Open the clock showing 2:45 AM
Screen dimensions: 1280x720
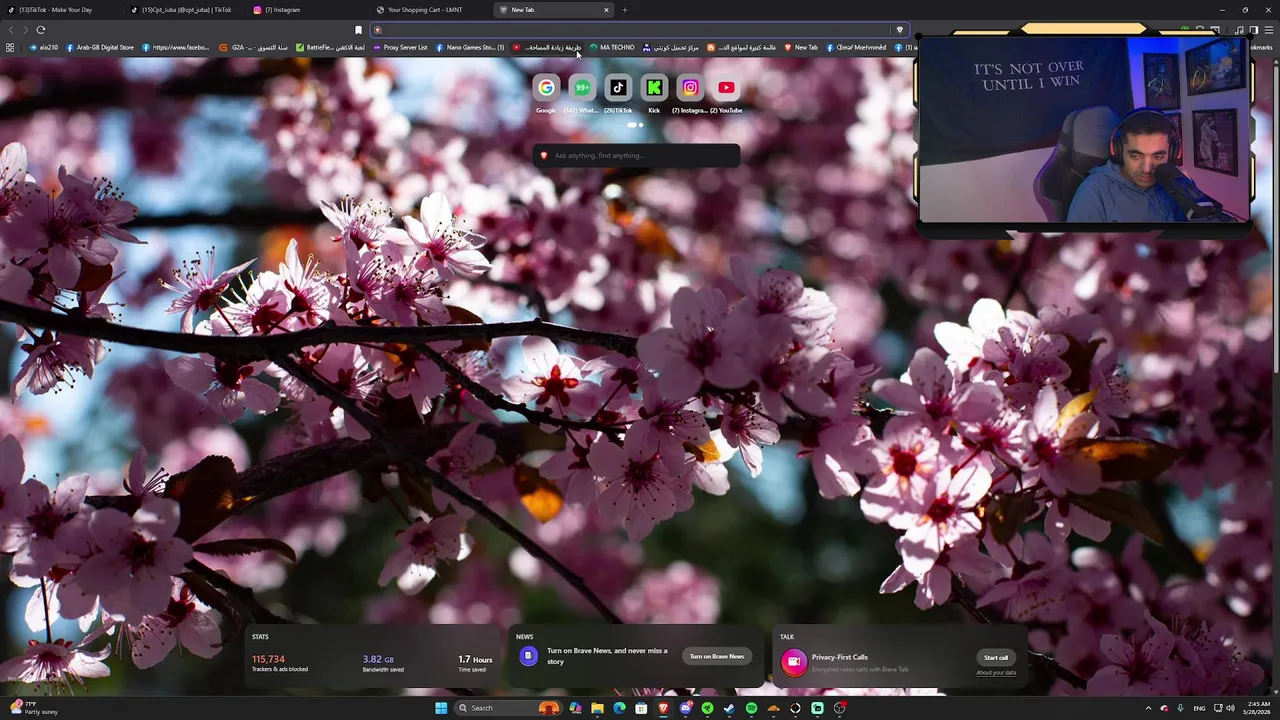1257,708
